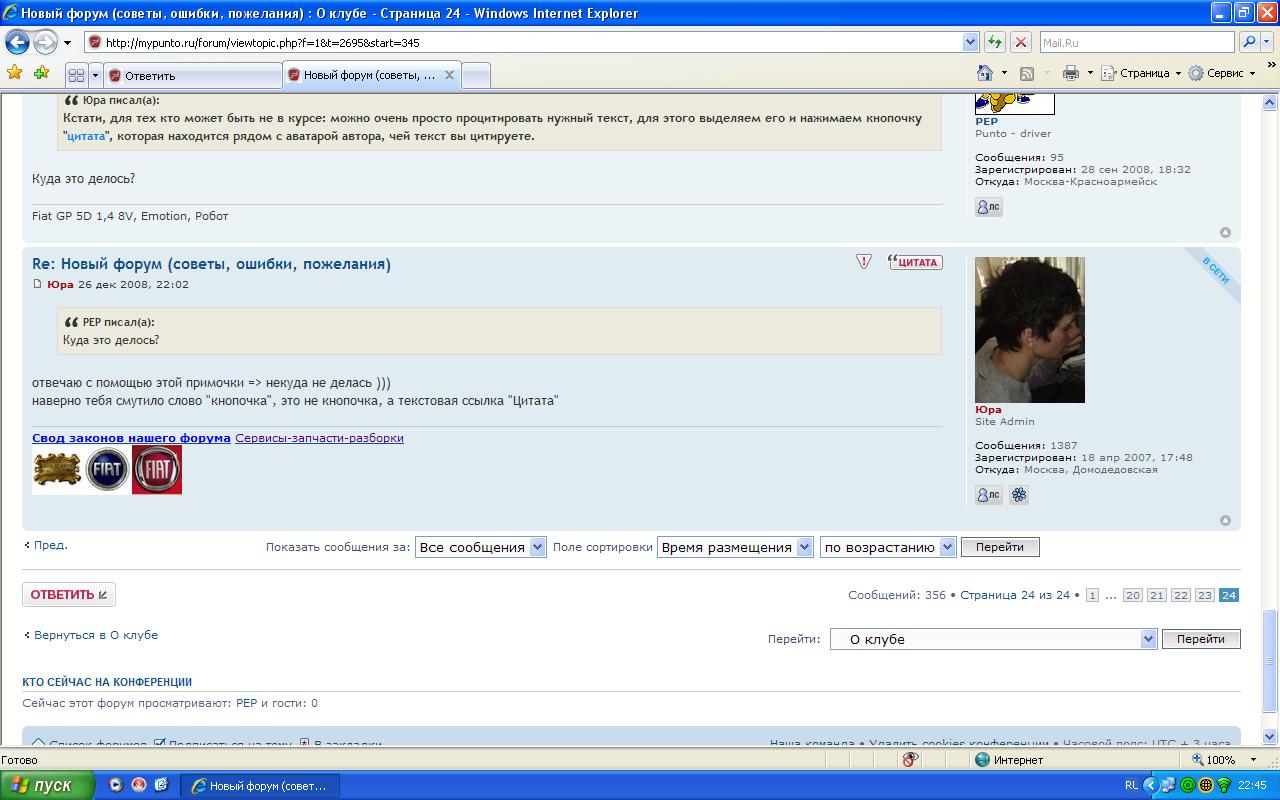Send a private message to Юра via the ЛС icon
Image resolution: width=1280 pixels, height=800 pixels.
coord(988,495)
